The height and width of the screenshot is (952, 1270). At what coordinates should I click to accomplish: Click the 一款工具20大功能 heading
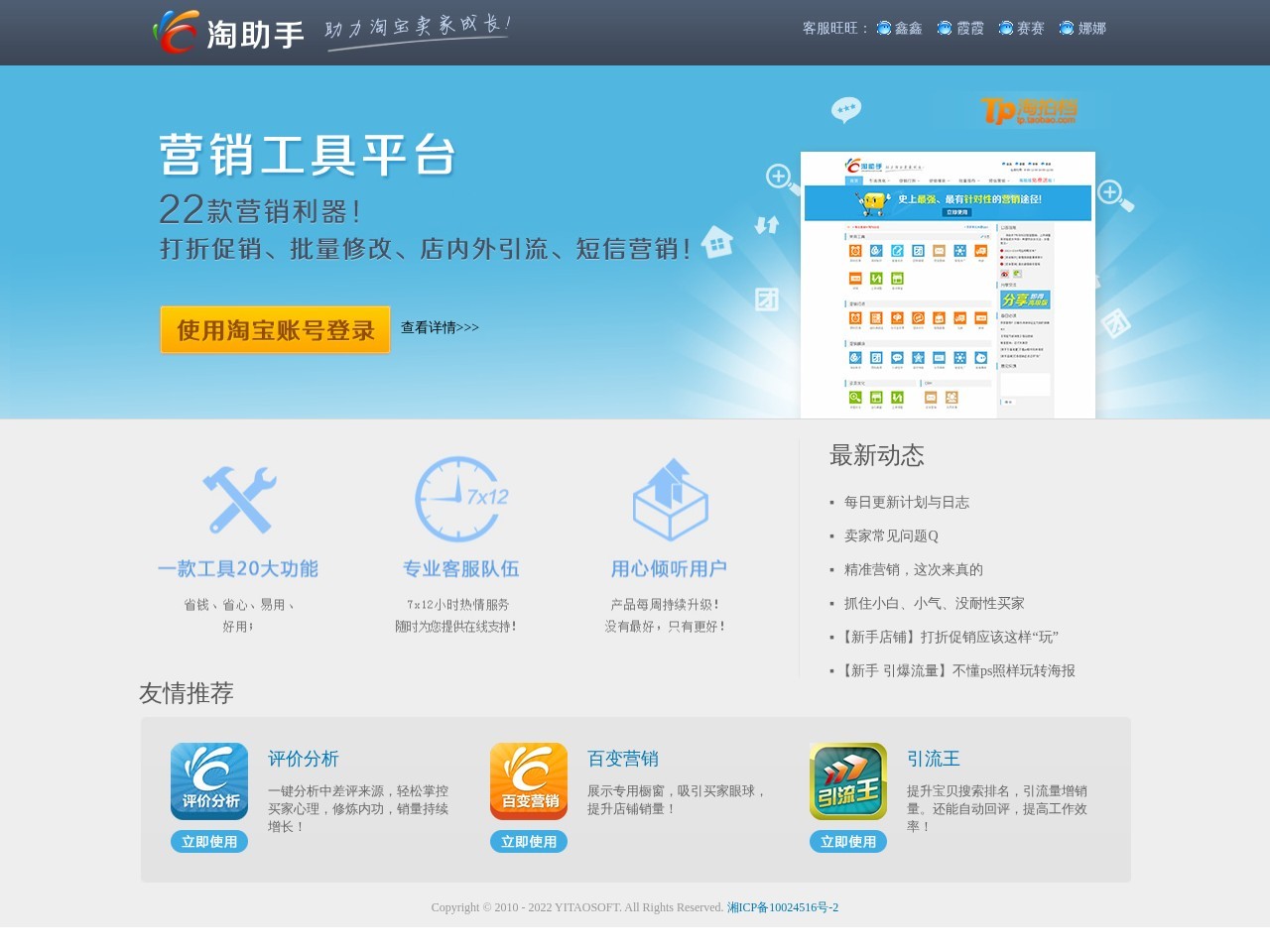click(238, 569)
